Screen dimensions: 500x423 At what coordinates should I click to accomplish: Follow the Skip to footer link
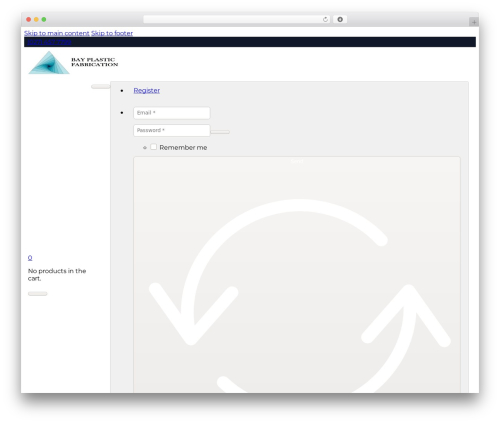point(112,33)
